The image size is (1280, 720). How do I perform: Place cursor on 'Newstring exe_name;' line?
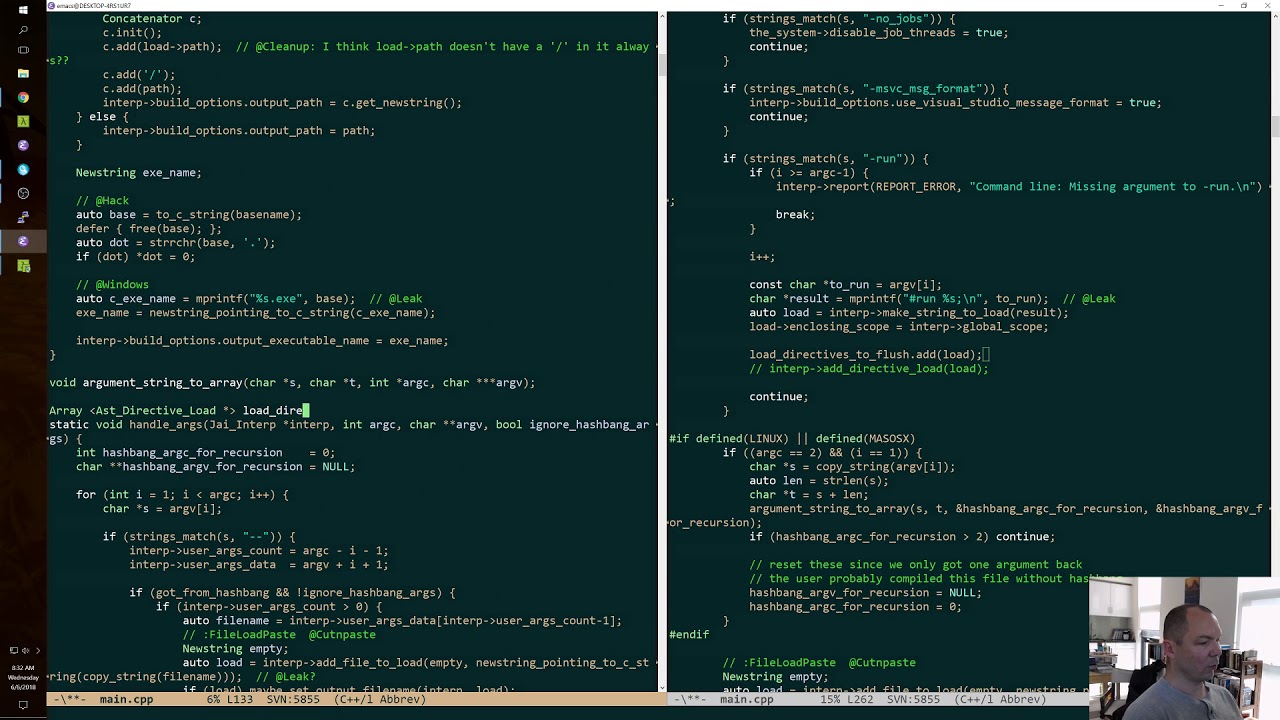(139, 172)
